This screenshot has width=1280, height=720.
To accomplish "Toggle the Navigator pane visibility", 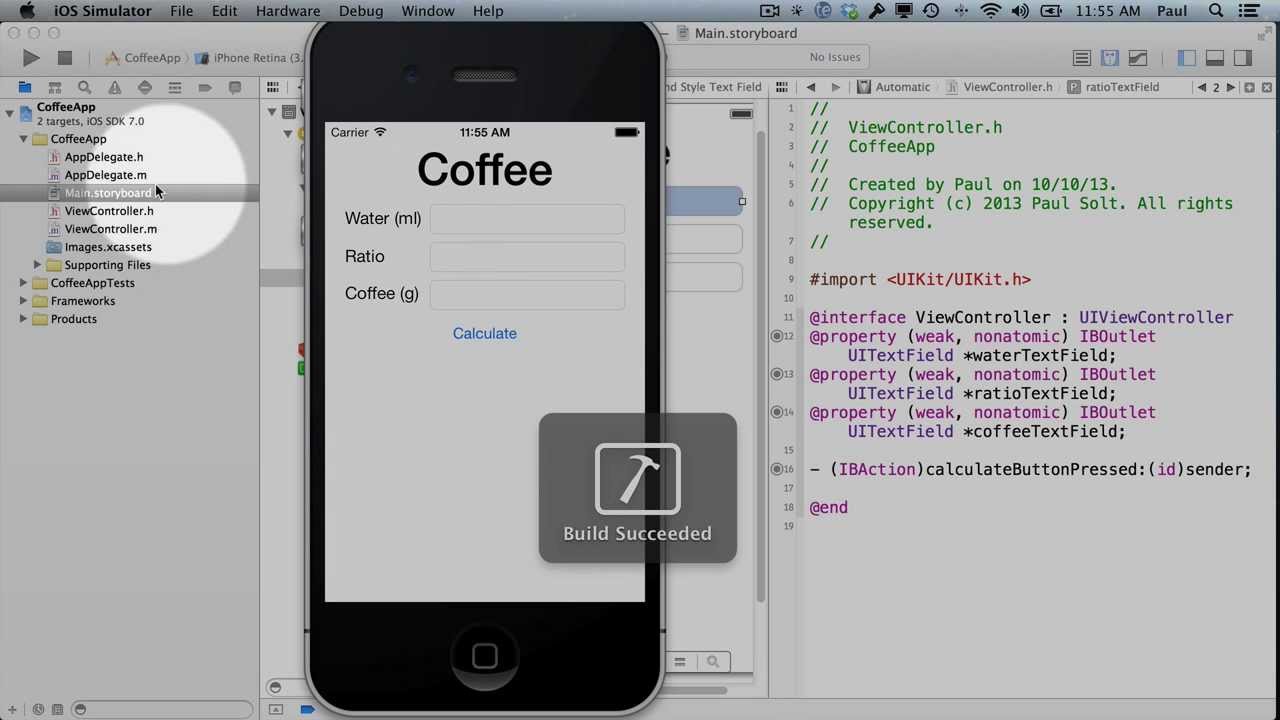I will tap(1187, 58).
